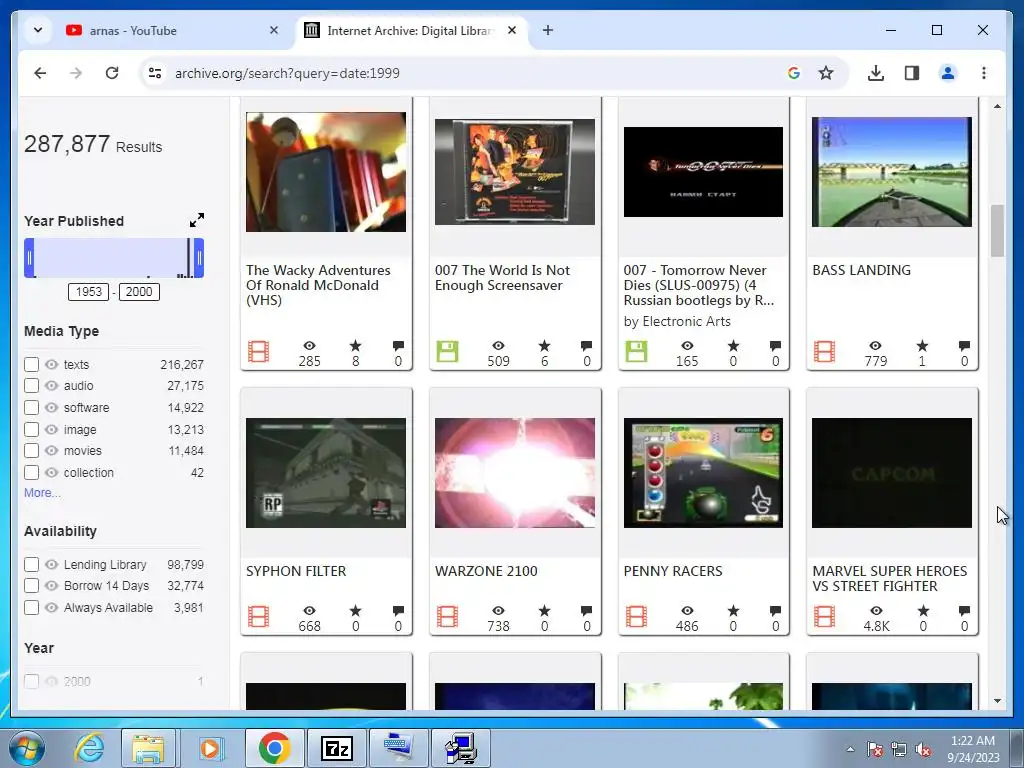Enable Always Available filter checkbox
The width and height of the screenshot is (1024, 768).
coord(31,607)
